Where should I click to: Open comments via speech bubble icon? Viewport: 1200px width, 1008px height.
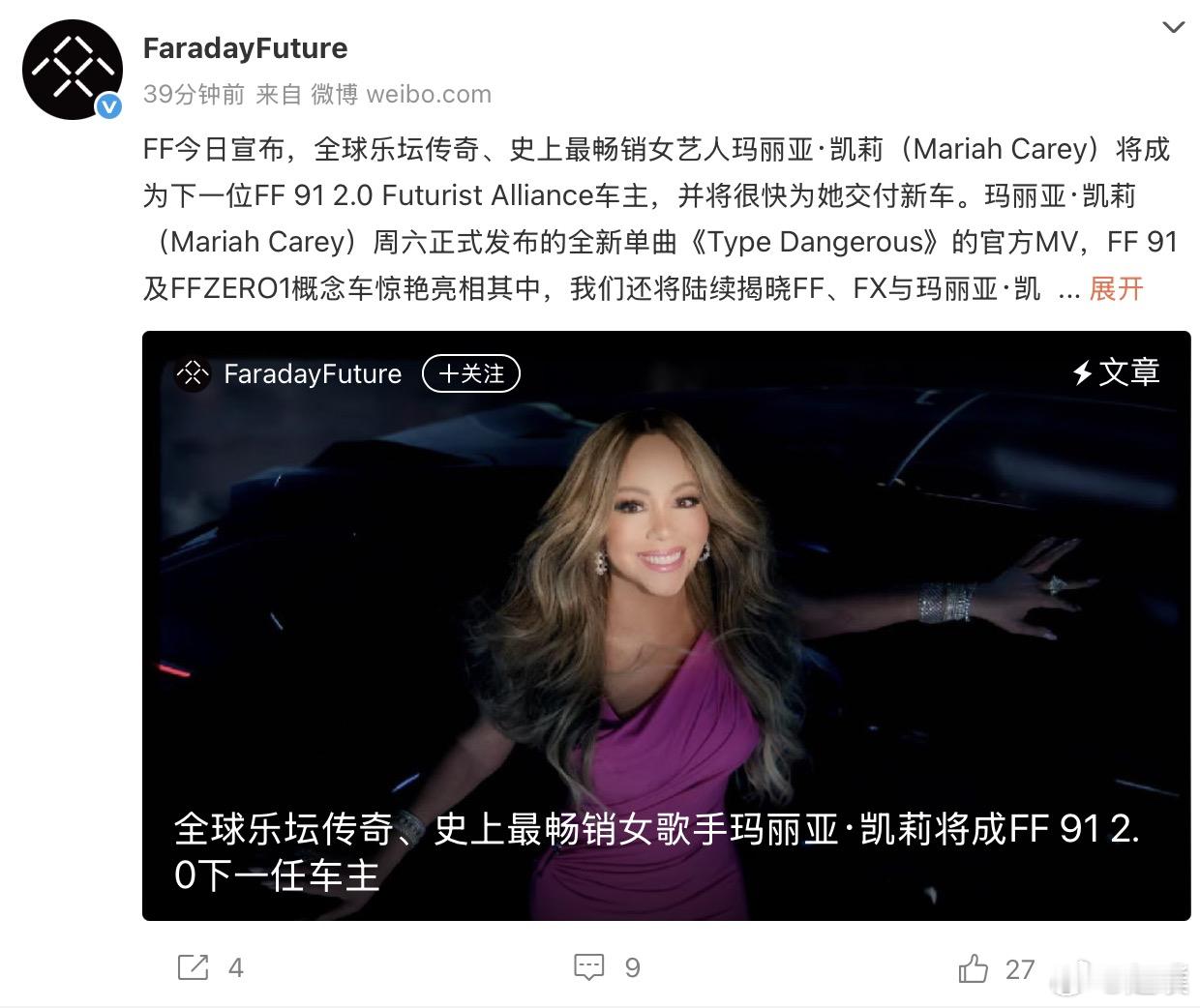click(589, 967)
